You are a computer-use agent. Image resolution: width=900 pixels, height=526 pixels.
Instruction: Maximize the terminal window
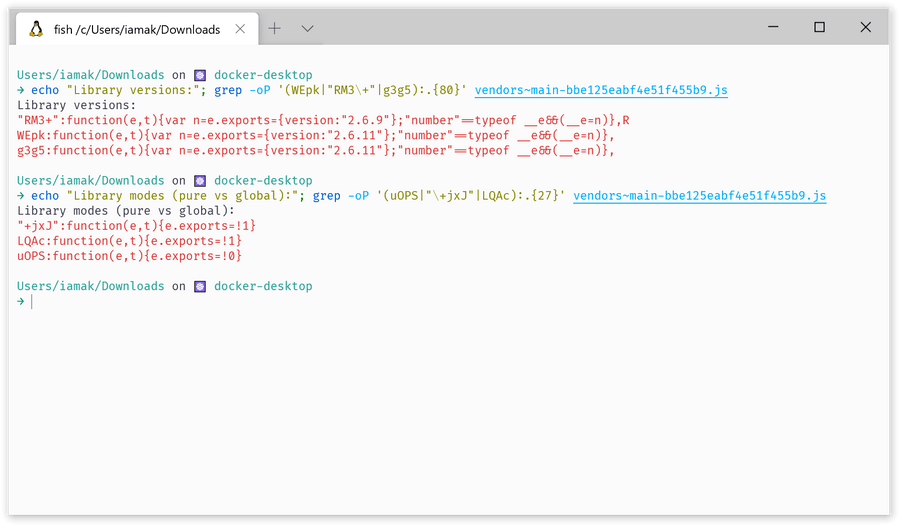819,27
